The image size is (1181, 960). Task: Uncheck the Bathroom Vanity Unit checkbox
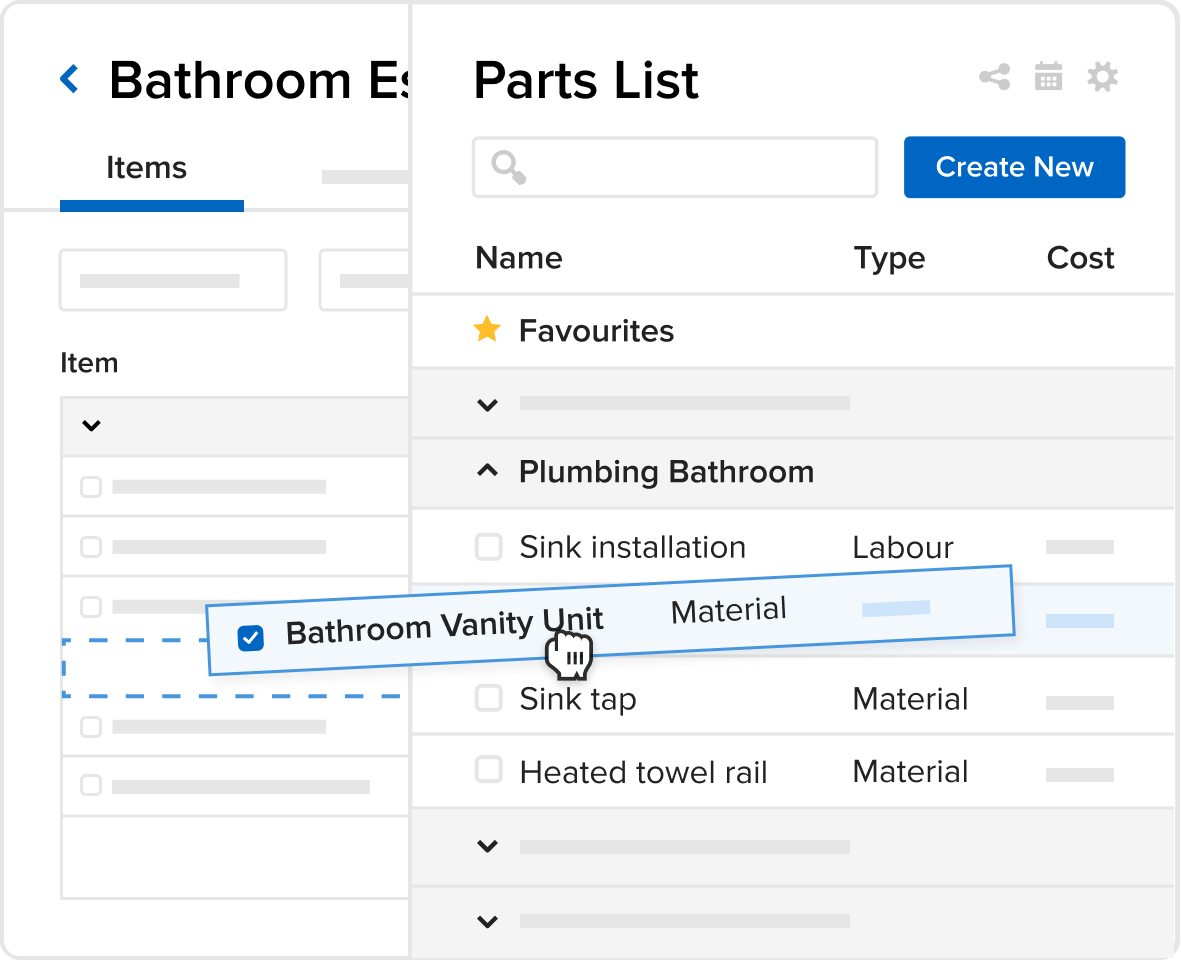click(x=250, y=637)
